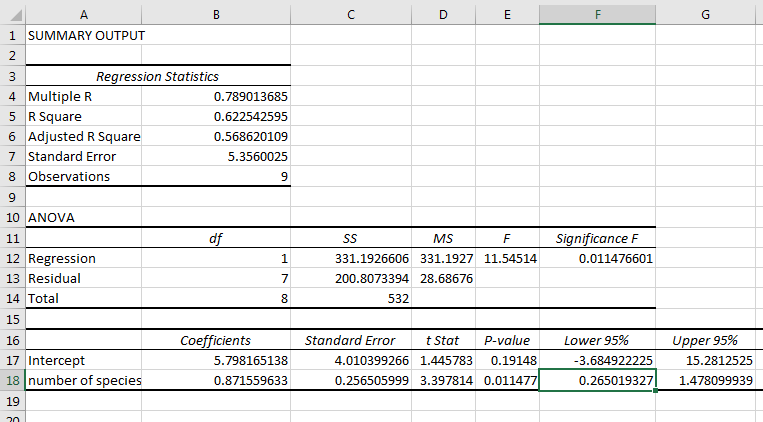
Task: Select the df header cell
Action: (216, 239)
